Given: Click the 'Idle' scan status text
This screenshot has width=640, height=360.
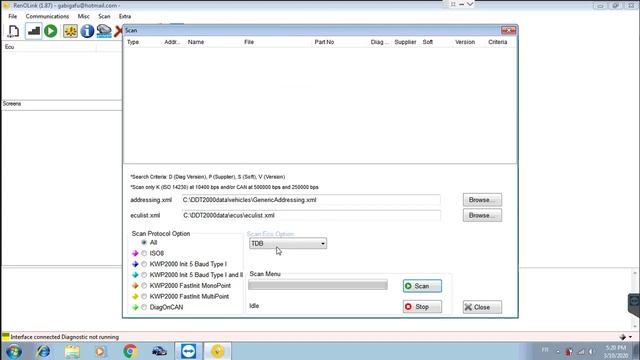Looking at the screenshot, I should point(254,306).
